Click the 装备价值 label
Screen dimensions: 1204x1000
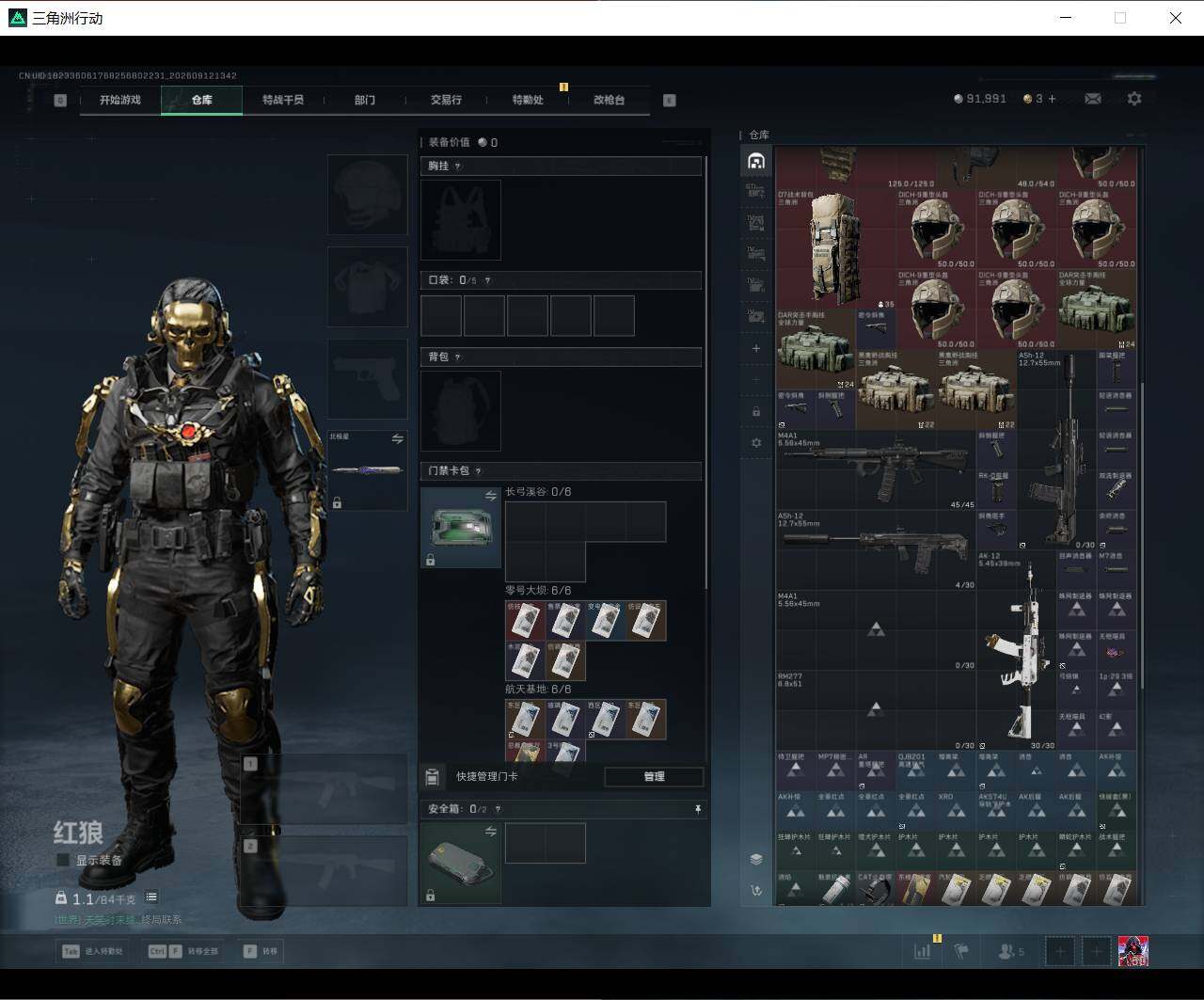pyautogui.click(x=450, y=143)
